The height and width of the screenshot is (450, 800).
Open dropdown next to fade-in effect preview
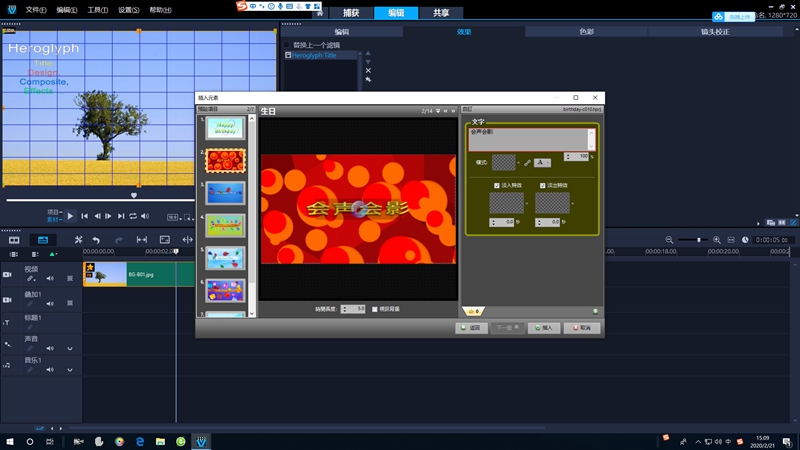point(527,204)
